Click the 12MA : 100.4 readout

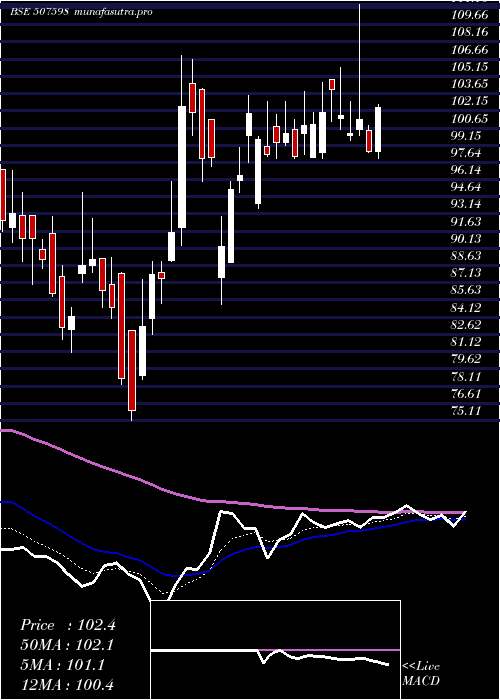coord(67,684)
